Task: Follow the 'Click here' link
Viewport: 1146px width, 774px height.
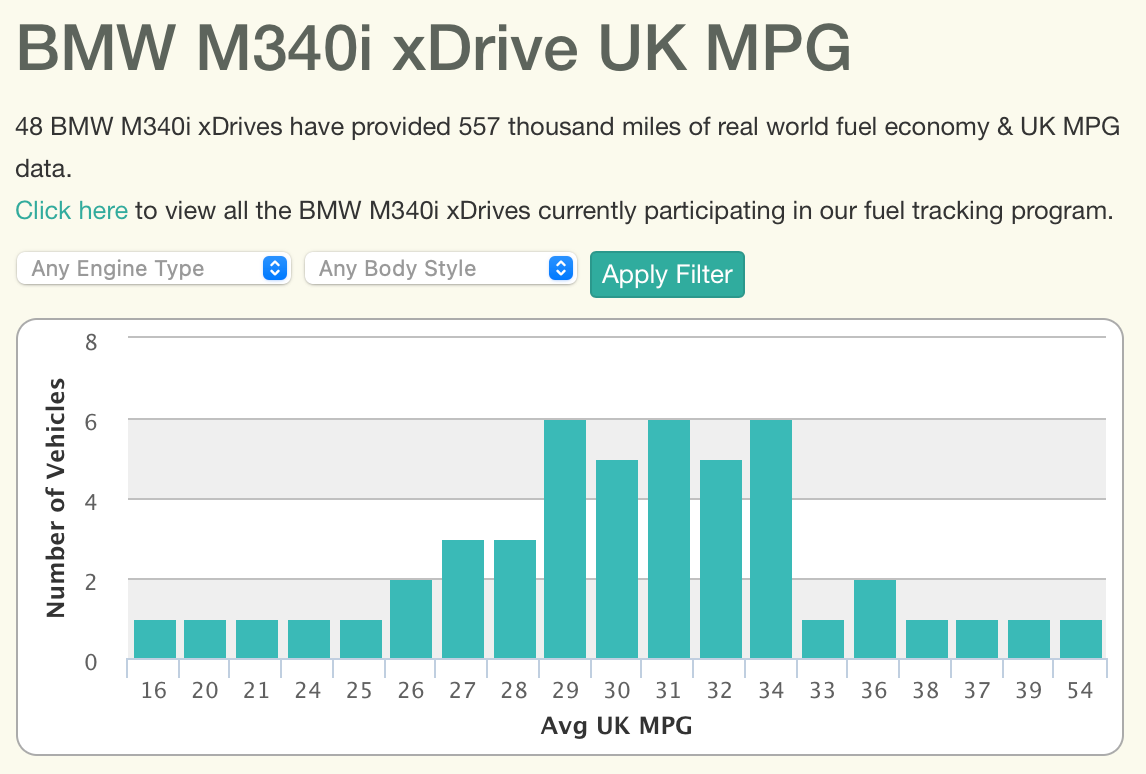Action: 72,210
